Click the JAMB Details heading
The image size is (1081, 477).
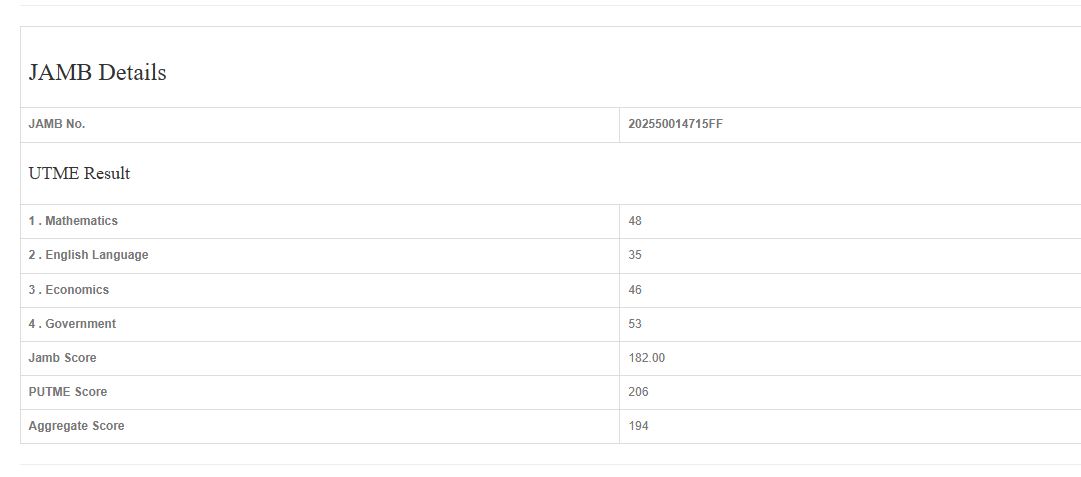pyautogui.click(x=97, y=73)
